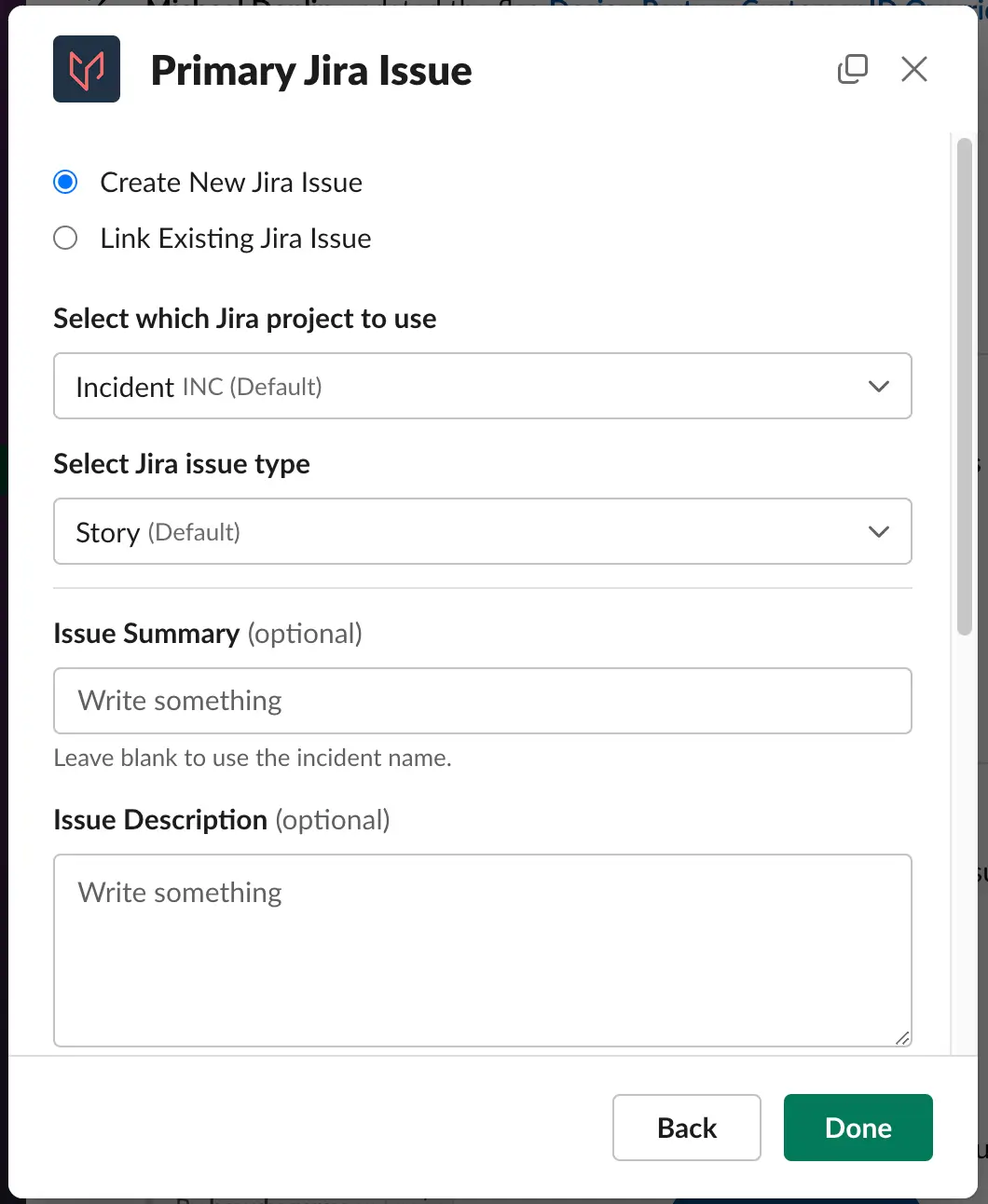Select the Link Existing Jira Issue radio button
The height and width of the screenshot is (1204, 988).
[x=65, y=238]
